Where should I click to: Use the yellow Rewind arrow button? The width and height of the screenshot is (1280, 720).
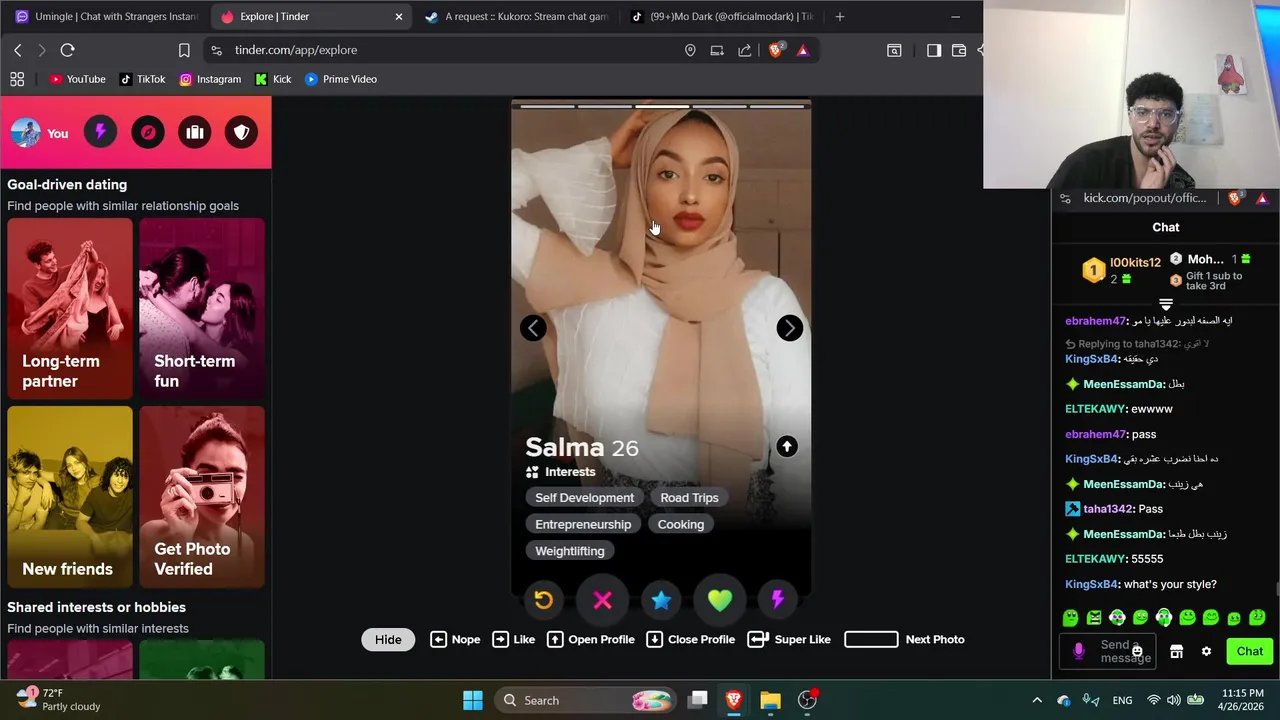[x=543, y=600]
